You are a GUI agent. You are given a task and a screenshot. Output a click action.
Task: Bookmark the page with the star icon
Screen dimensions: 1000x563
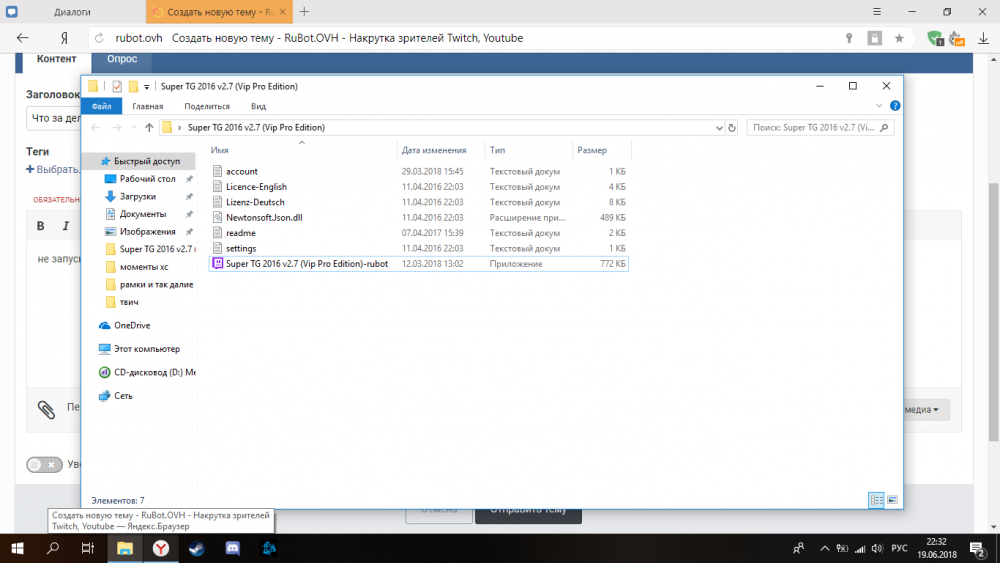coord(899,38)
